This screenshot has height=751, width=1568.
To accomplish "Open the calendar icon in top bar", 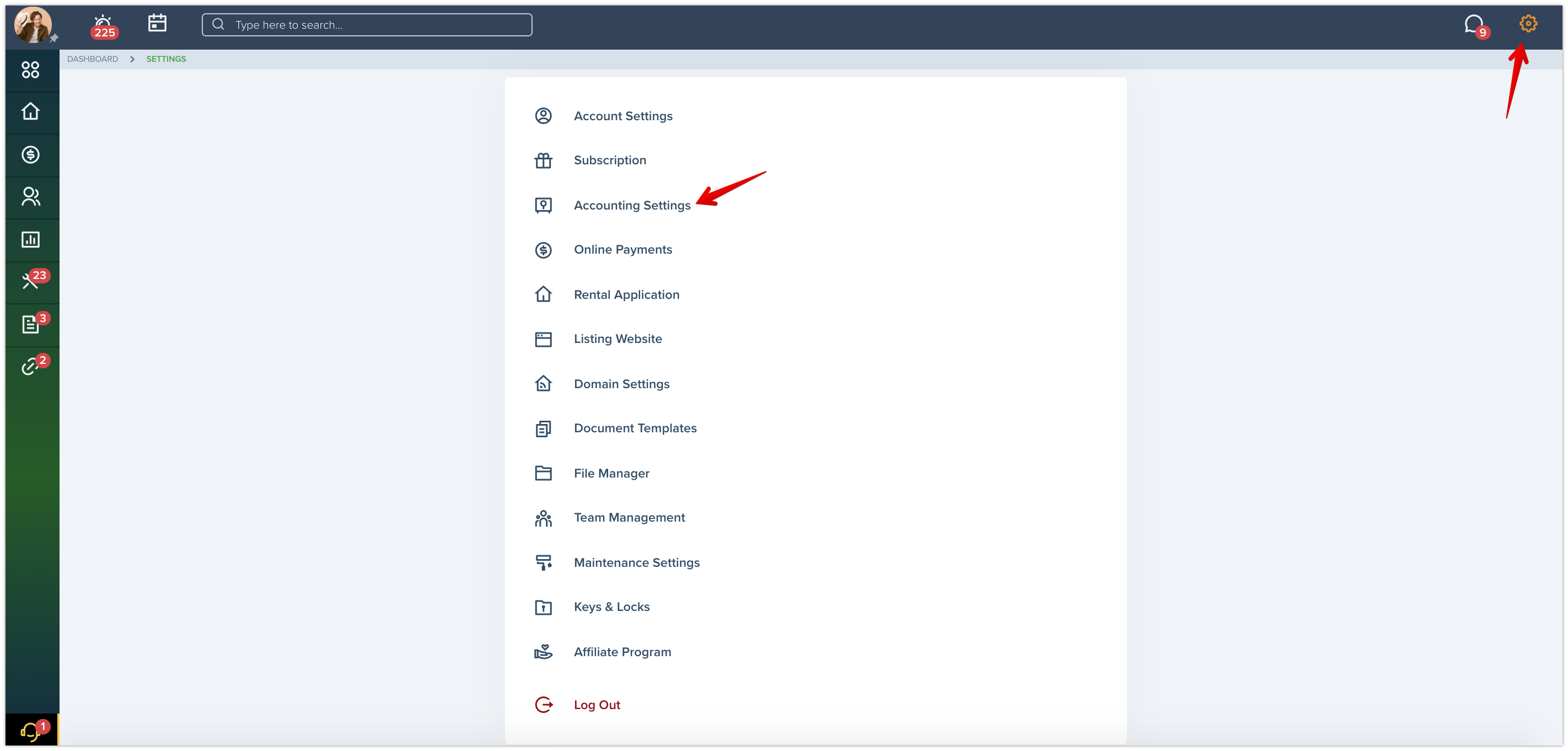I will click(157, 23).
